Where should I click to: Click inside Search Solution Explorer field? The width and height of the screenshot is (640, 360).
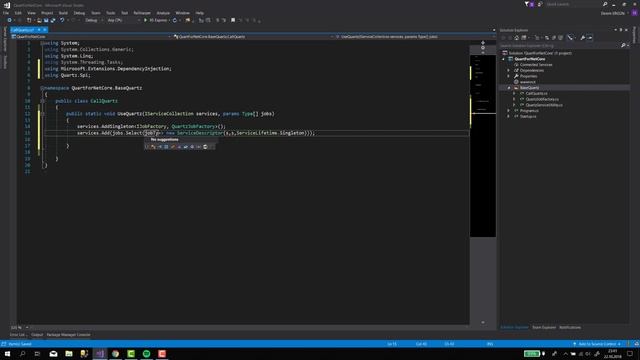[x=560, y=45]
